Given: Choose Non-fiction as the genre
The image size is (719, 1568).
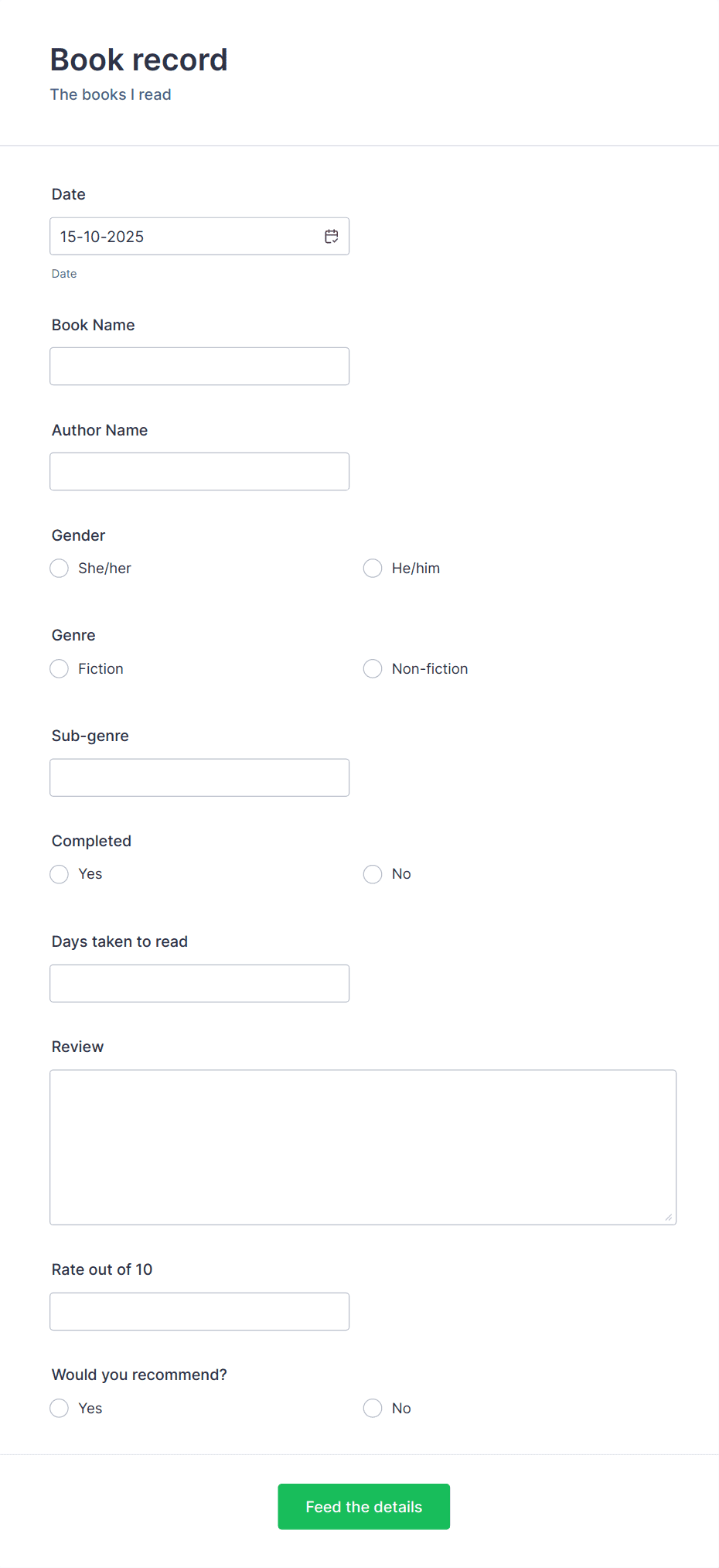Looking at the screenshot, I should pyautogui.click(x=373, y=668).
